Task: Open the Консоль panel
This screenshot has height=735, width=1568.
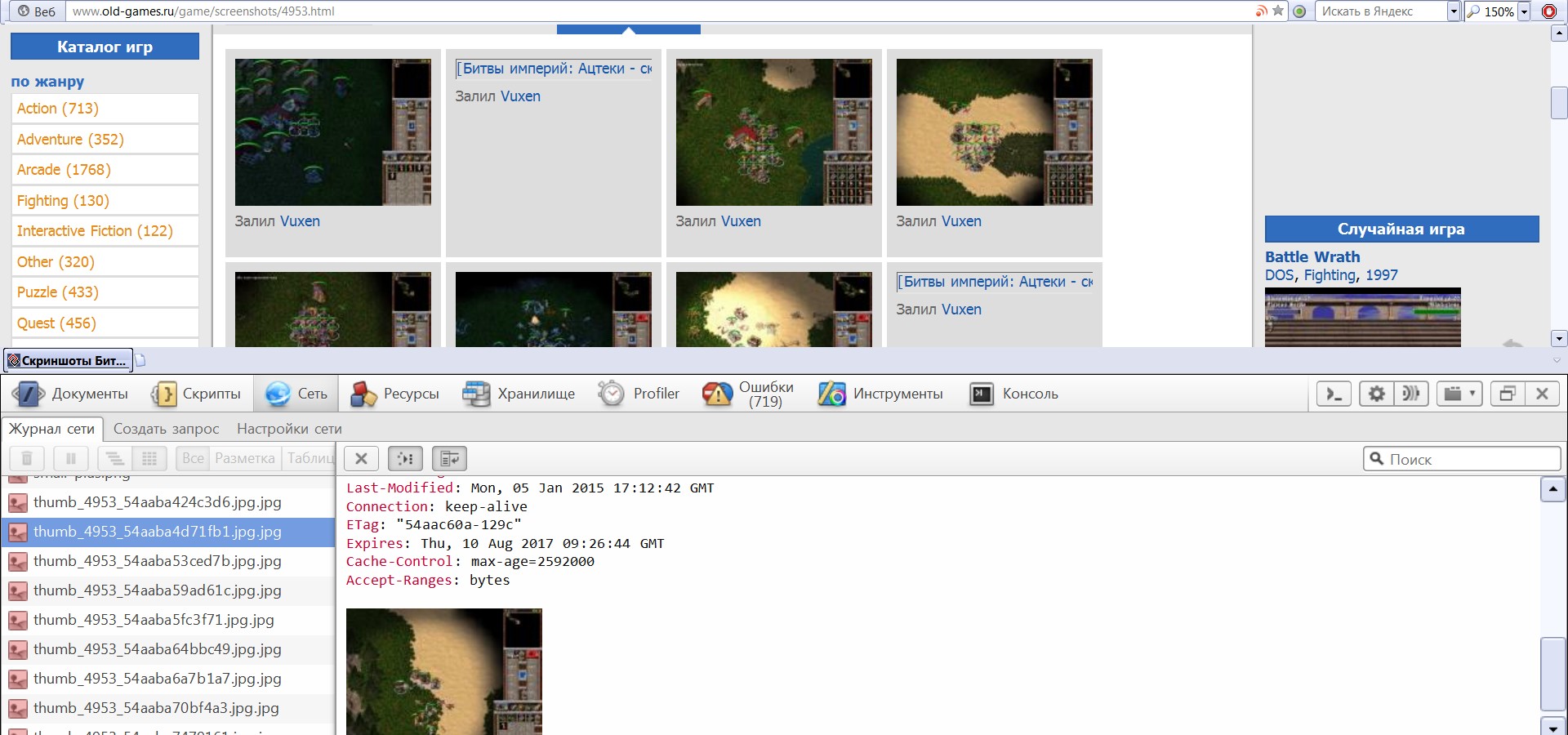Action: tap(1013, 394)
